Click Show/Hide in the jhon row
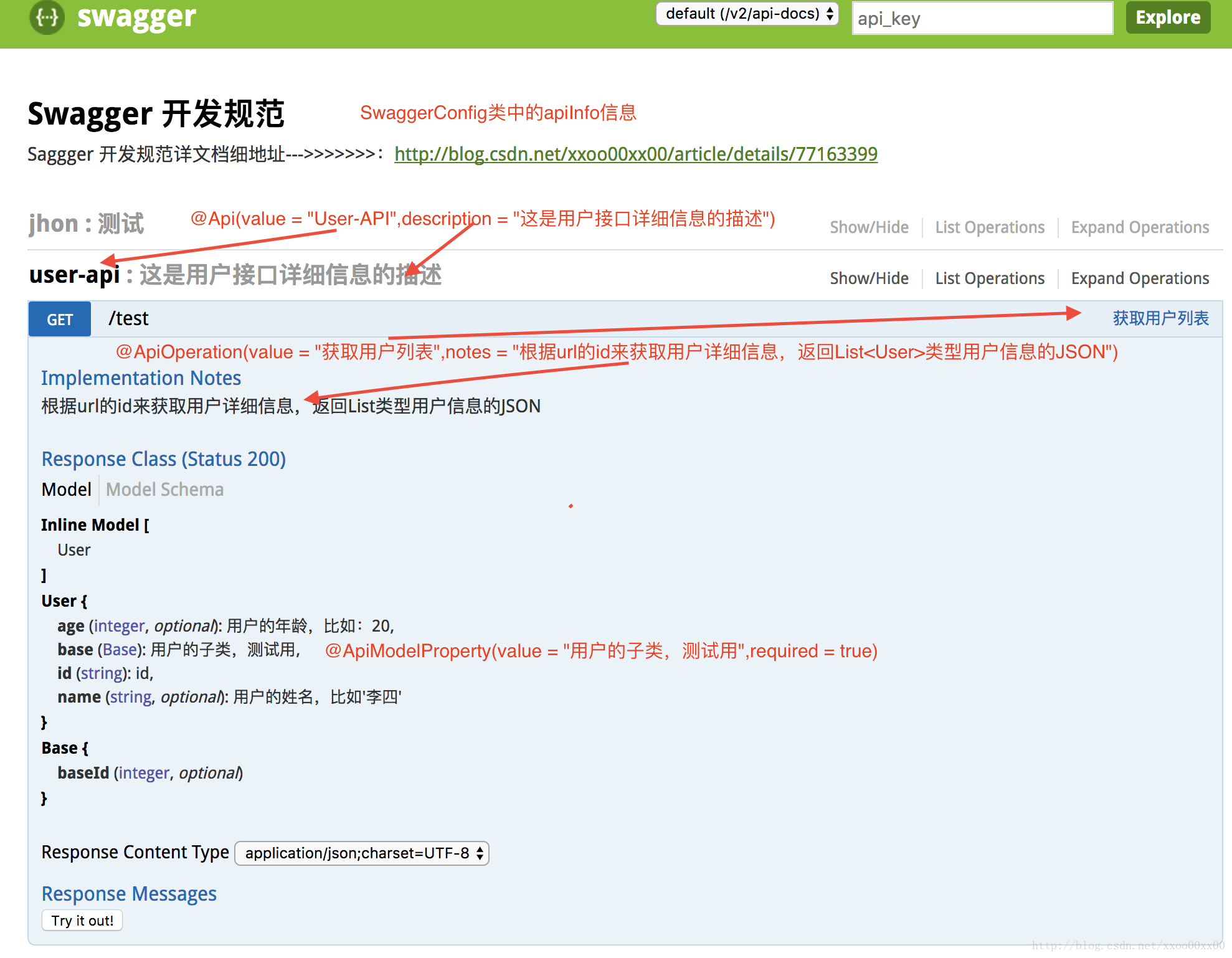This screenshot has height=958, width=1232. (869, 227)
